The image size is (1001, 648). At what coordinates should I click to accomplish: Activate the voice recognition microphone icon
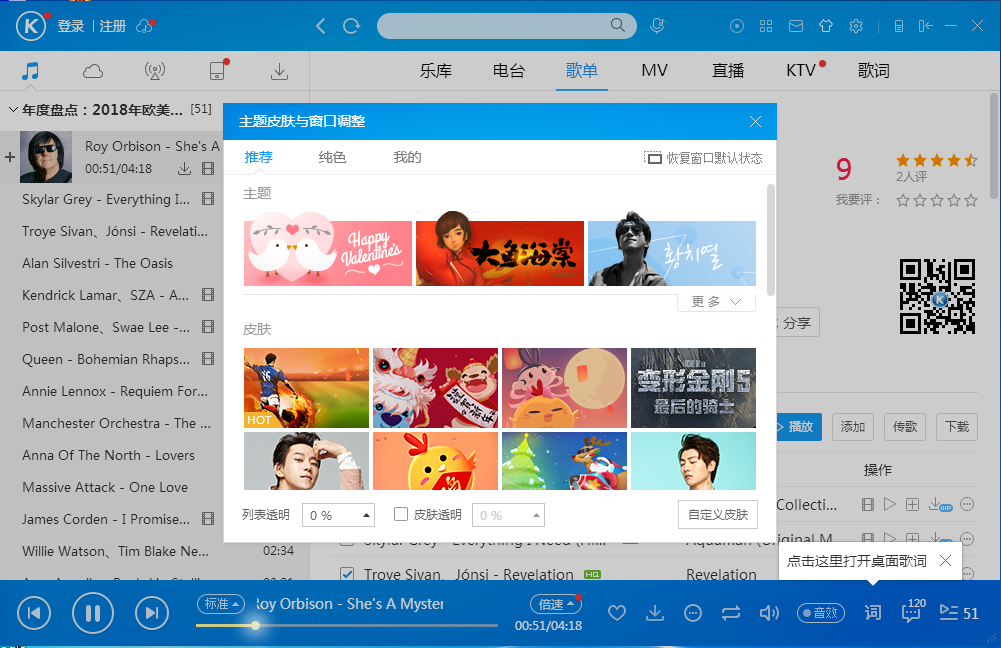point(657,26)
